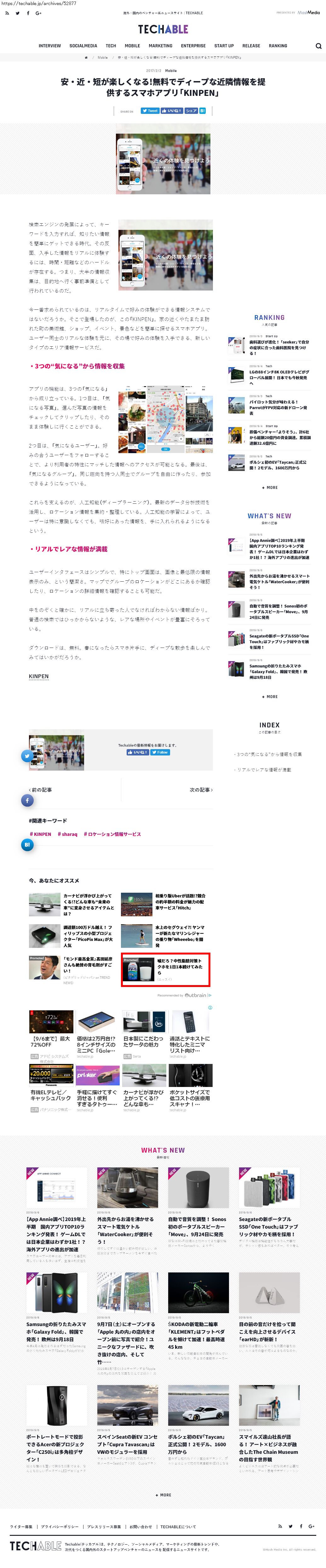Open MOBILE in the navigation menu
Screen dimensions: 326x1568
[x=133, y=46]
